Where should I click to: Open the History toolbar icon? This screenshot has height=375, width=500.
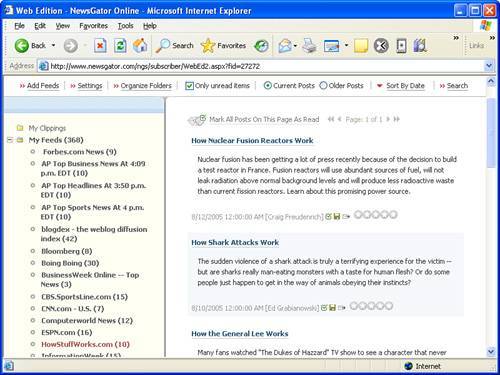click(x=261, y=46)
